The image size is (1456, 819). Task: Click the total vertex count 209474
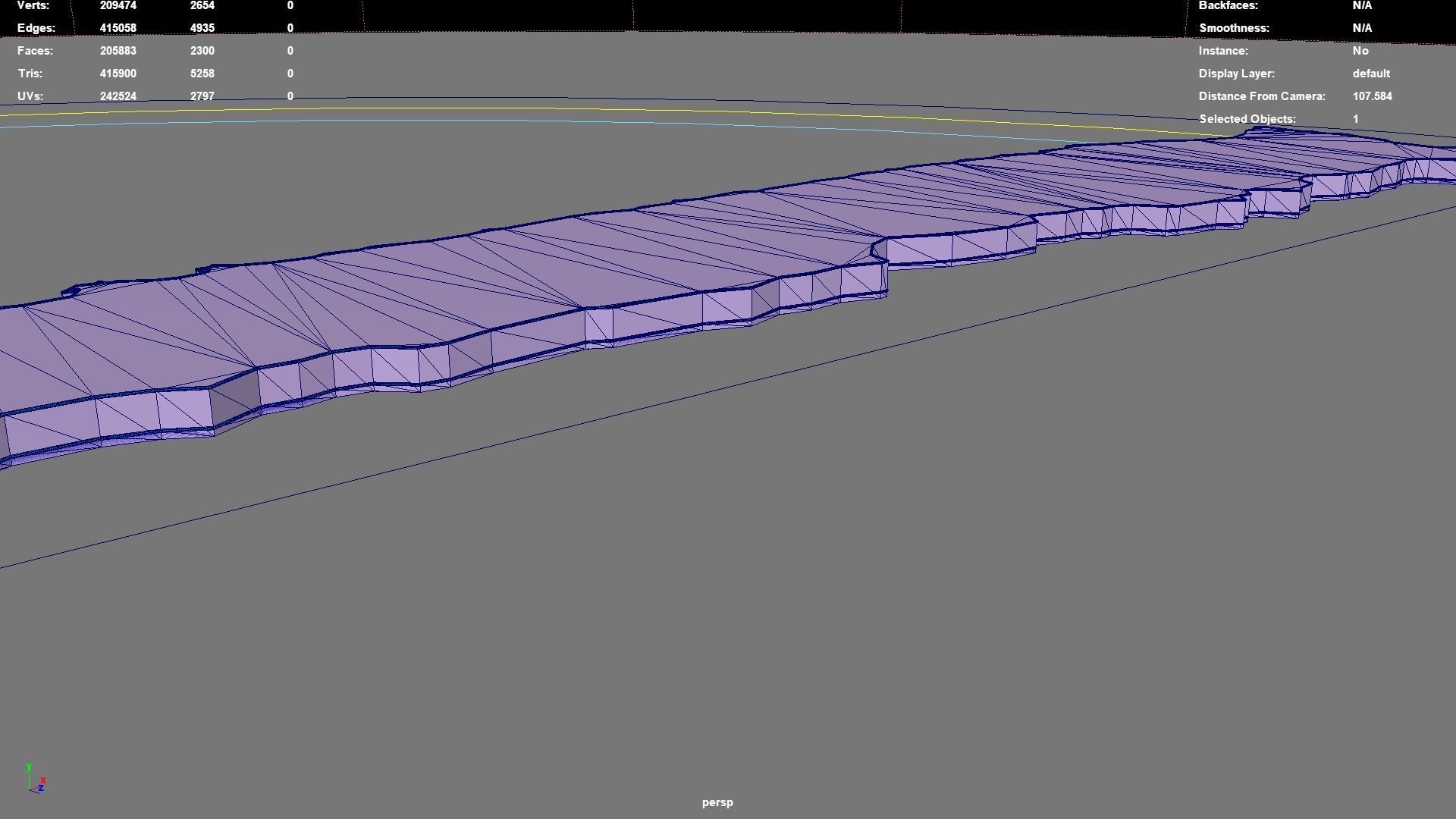pos(118,5)
